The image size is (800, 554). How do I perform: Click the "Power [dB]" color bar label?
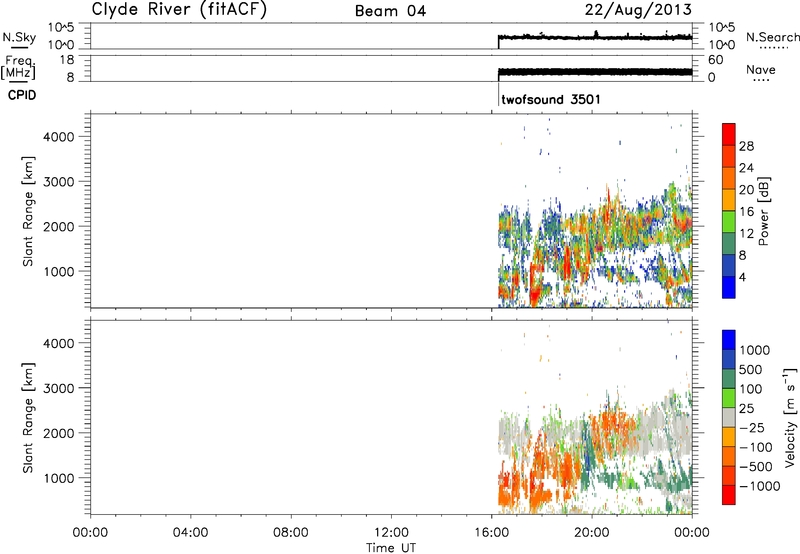764,211
